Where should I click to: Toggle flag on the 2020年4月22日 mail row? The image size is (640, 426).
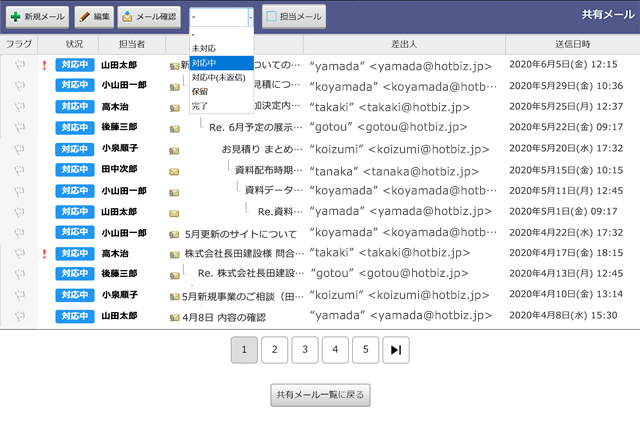(20, 233)
